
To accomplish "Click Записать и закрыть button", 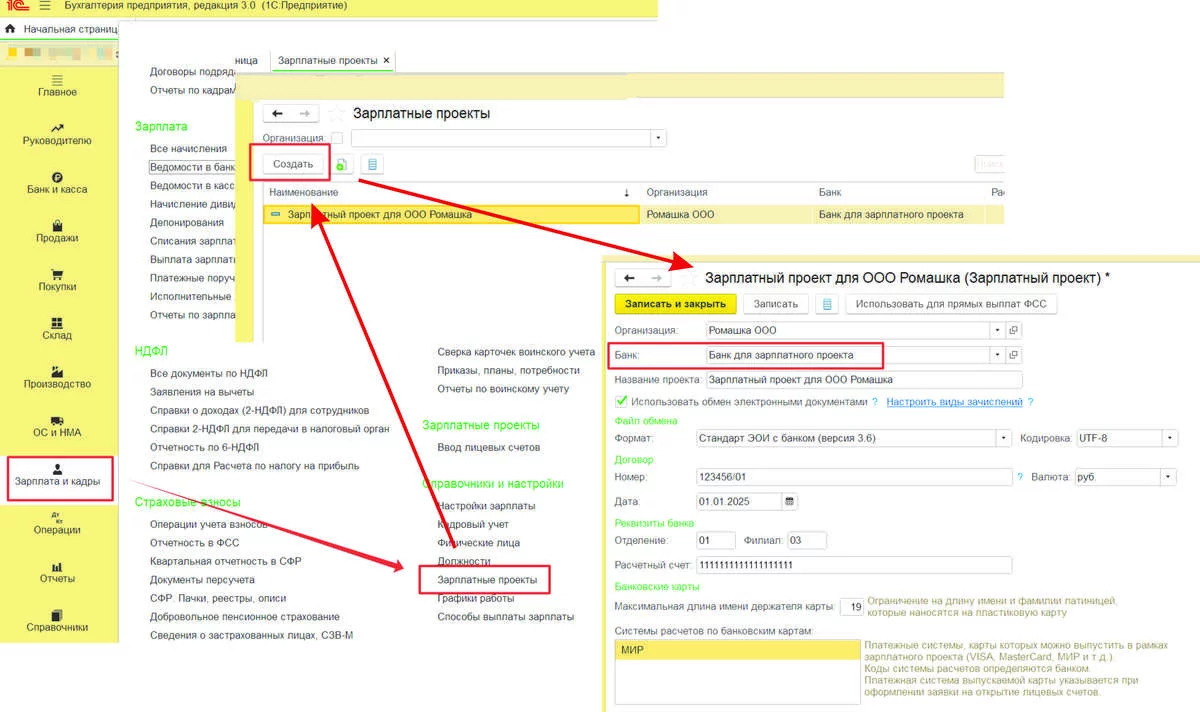I will pos(675,304).
